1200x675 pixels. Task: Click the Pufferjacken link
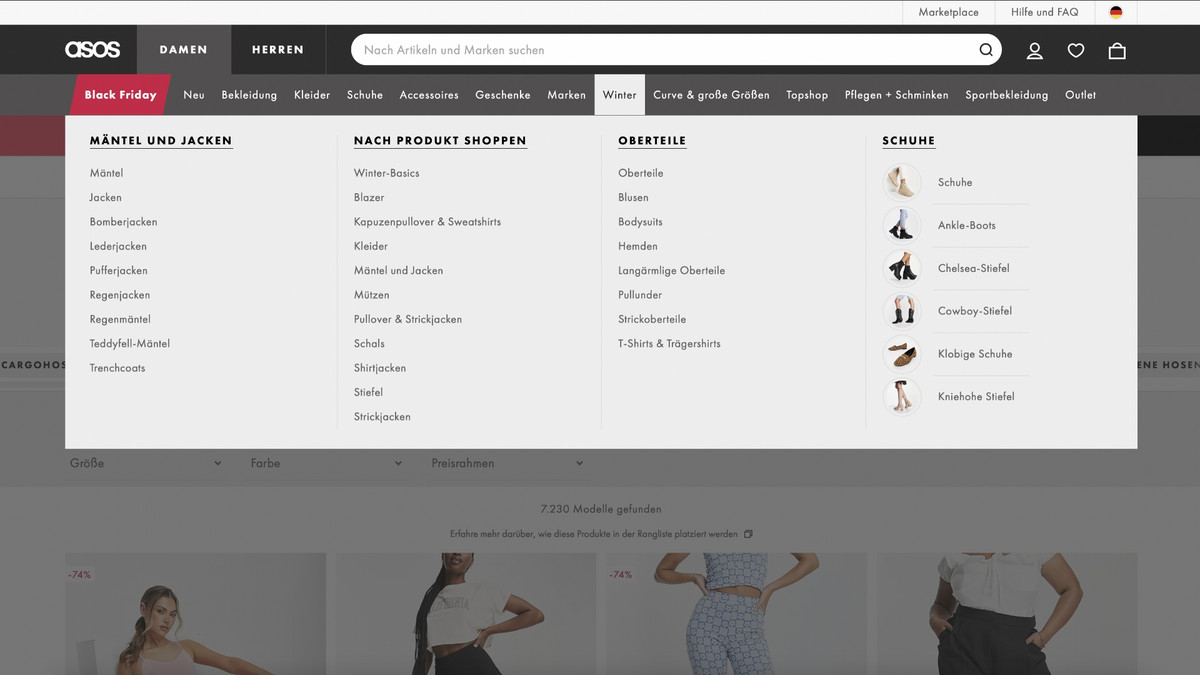tap(118, 271)
